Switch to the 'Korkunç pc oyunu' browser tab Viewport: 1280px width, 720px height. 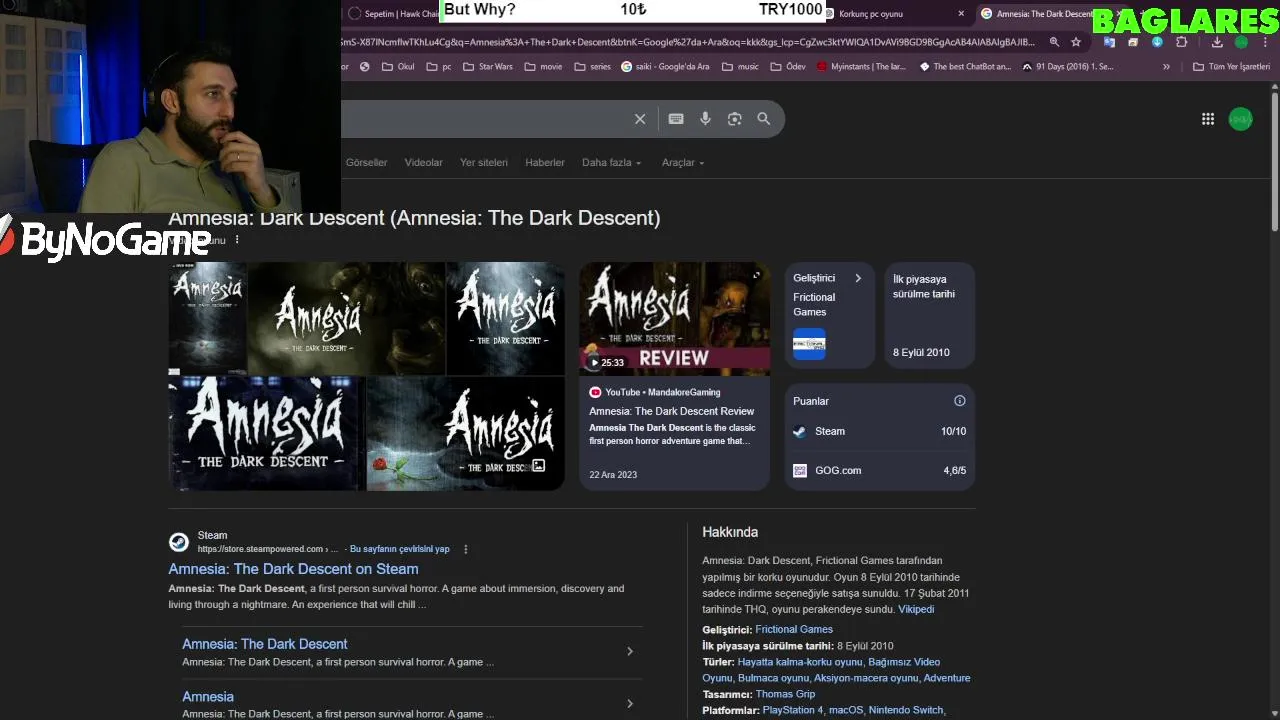pos(885,14)
